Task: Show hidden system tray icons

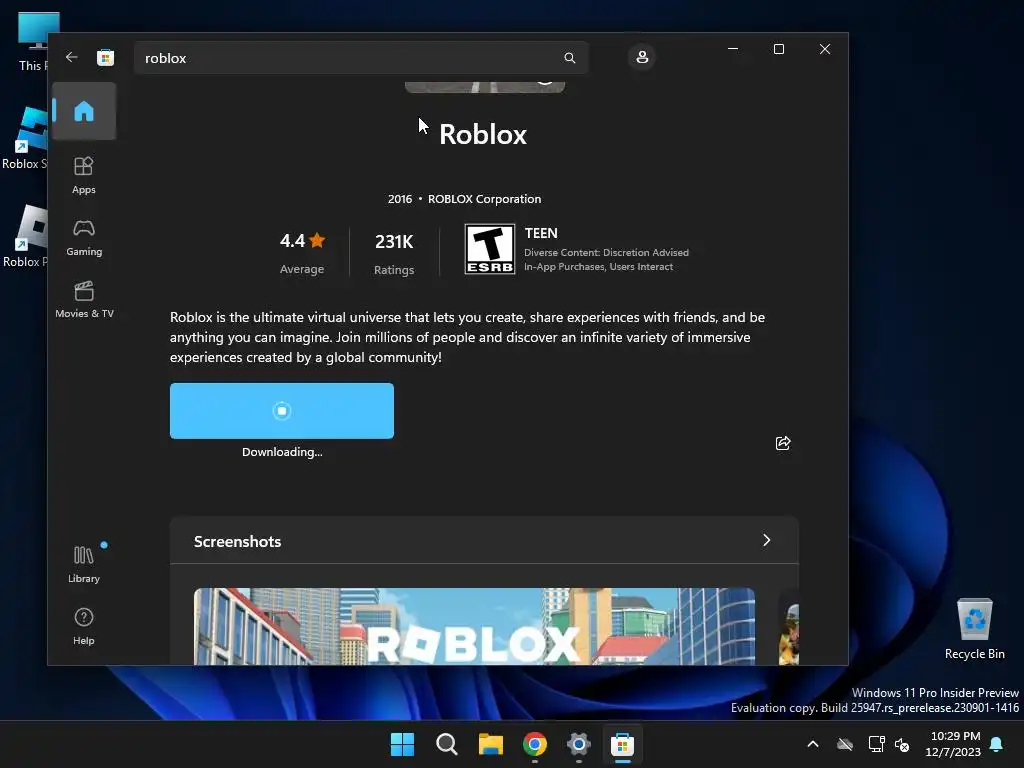Action: (812, 744)
